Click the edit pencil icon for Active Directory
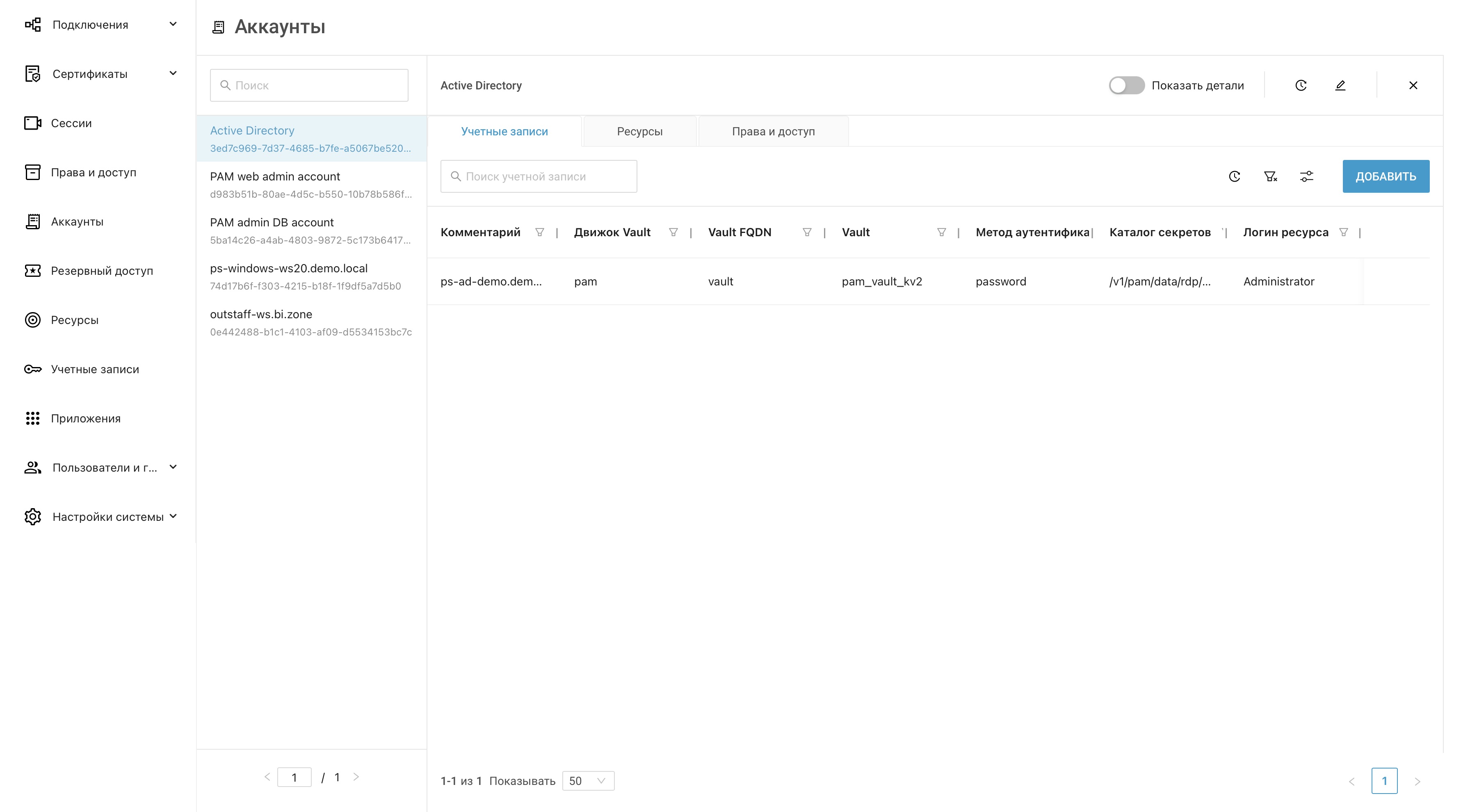 click(1340, 86)
